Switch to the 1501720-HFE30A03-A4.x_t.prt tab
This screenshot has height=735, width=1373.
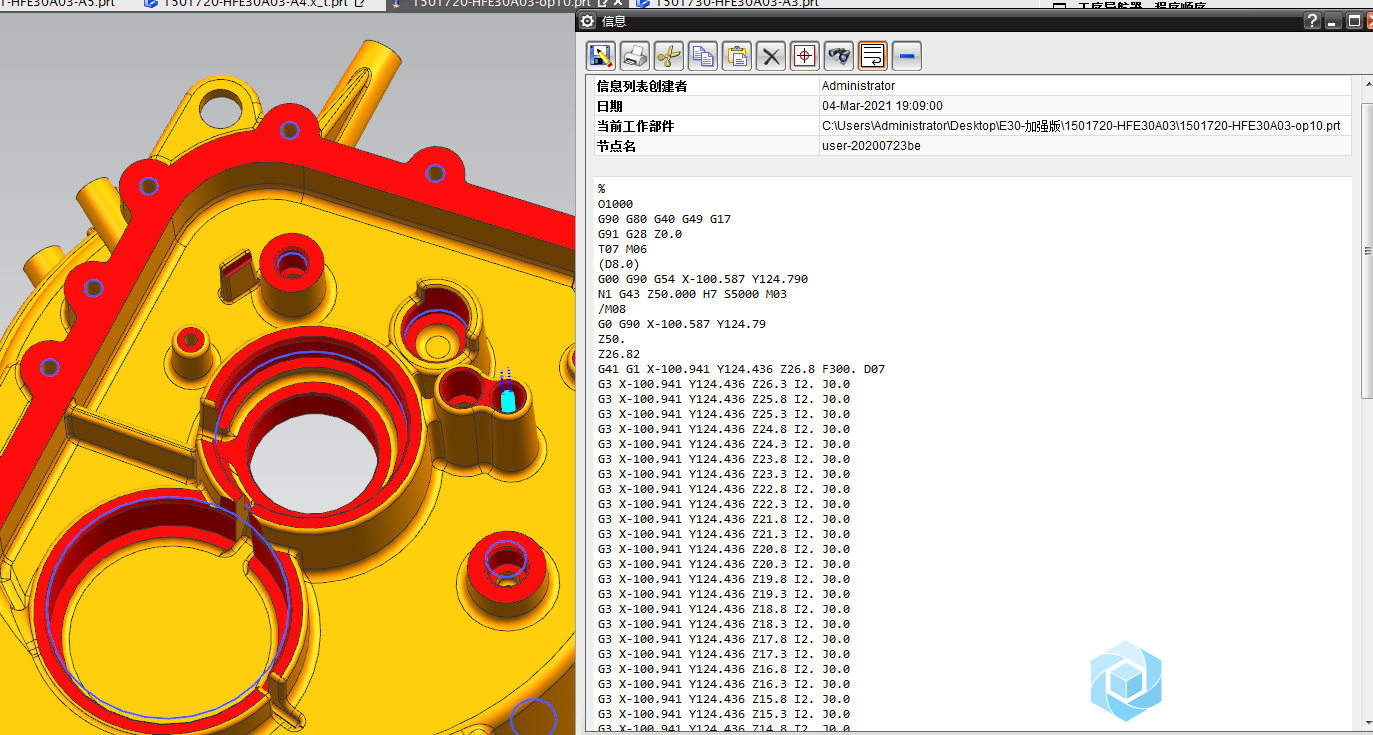coord(254,3)
